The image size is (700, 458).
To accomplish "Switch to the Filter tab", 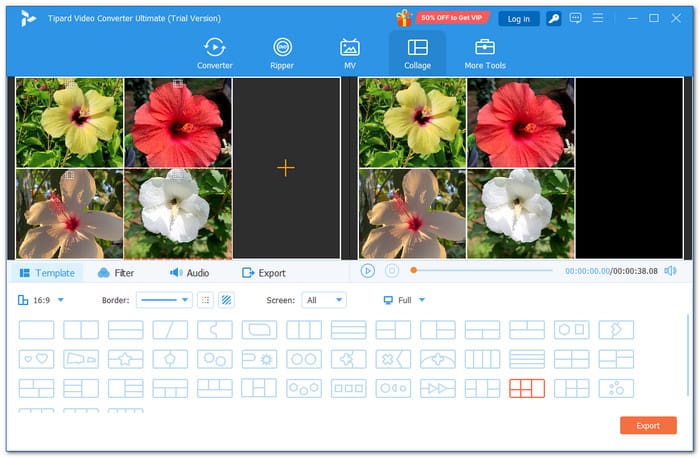I will tap(116, 273).
